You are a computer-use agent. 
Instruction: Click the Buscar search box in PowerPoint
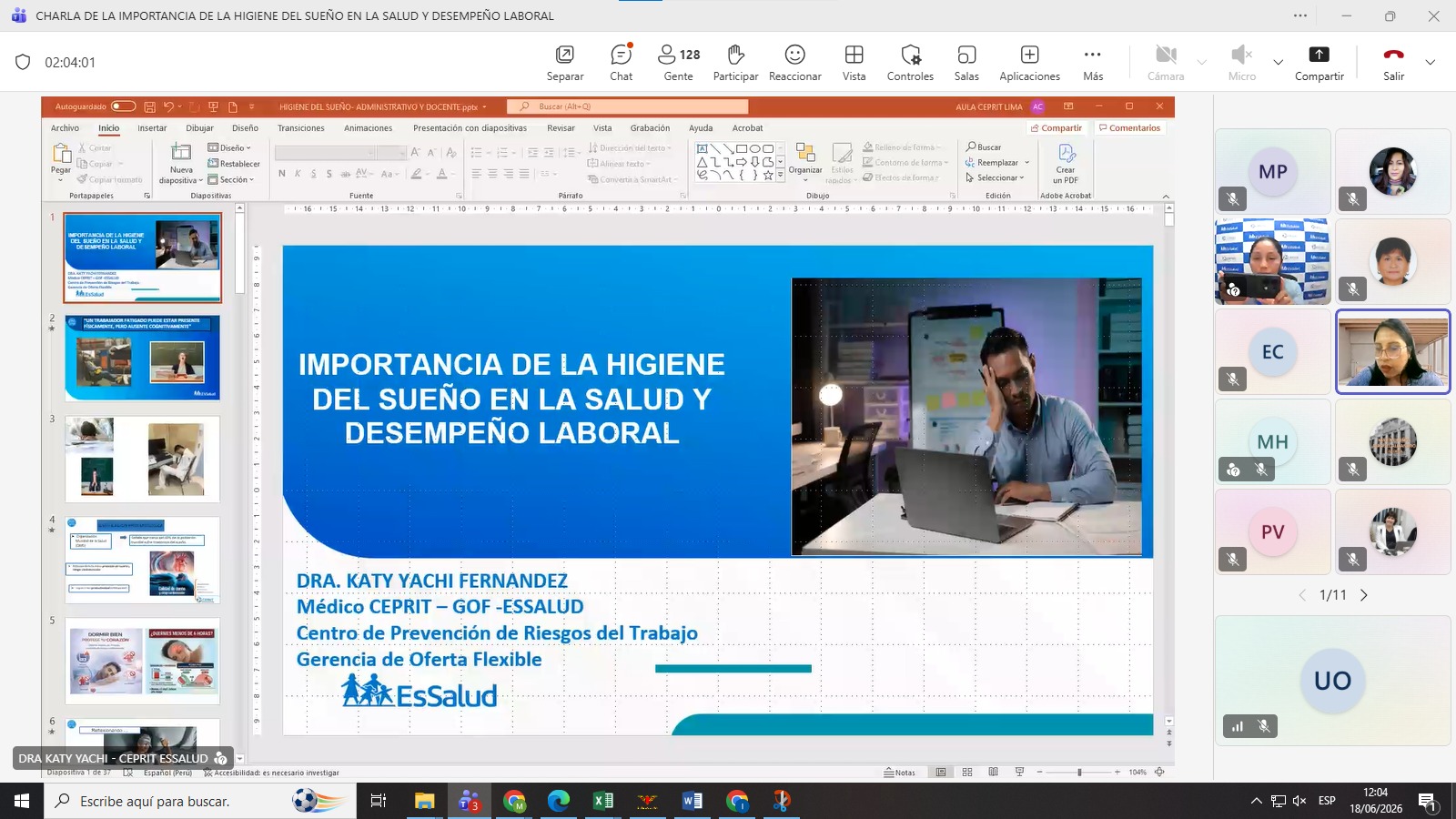(x=627, y=106)
